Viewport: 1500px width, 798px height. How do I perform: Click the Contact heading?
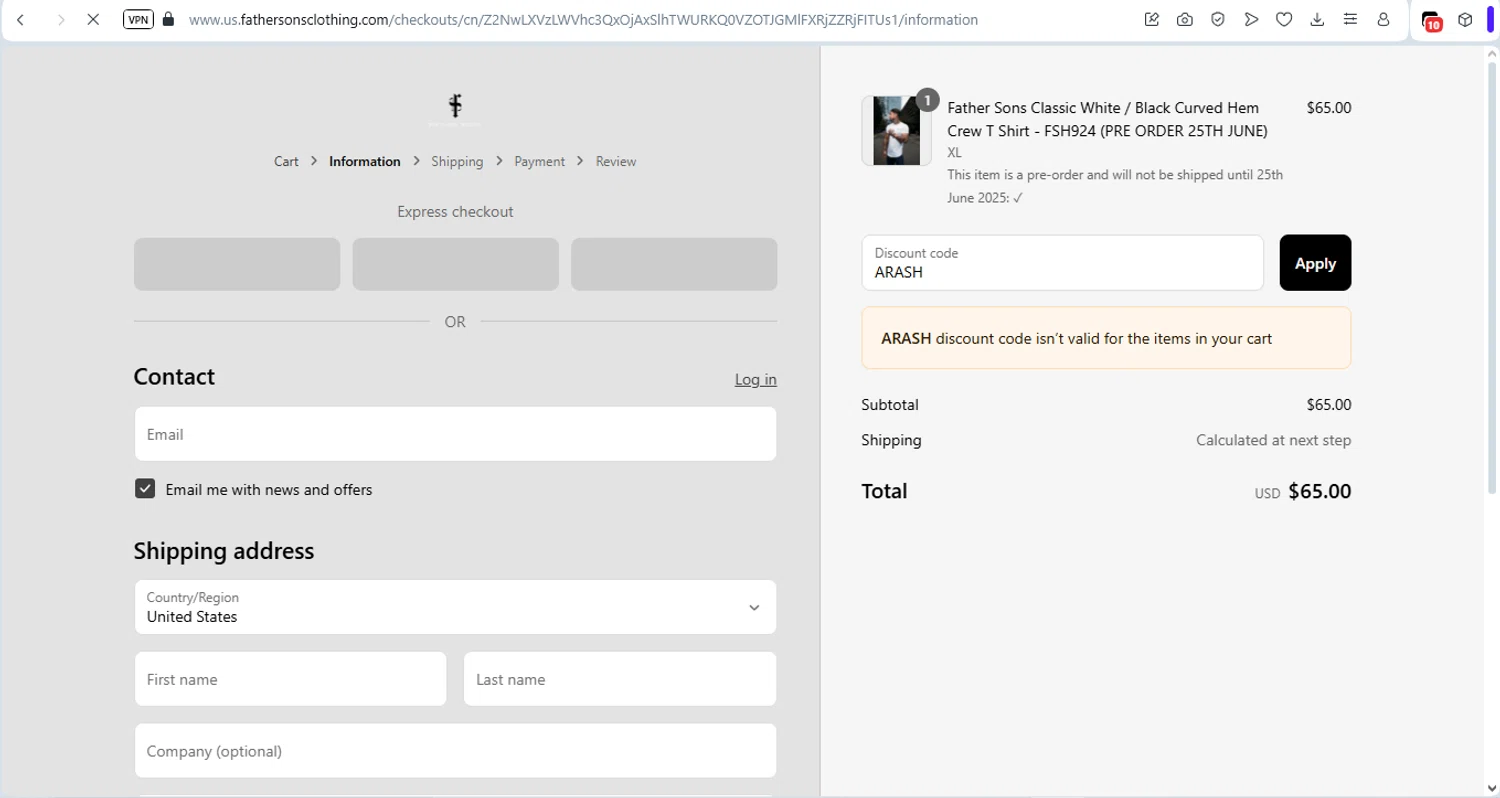[174, 377]
